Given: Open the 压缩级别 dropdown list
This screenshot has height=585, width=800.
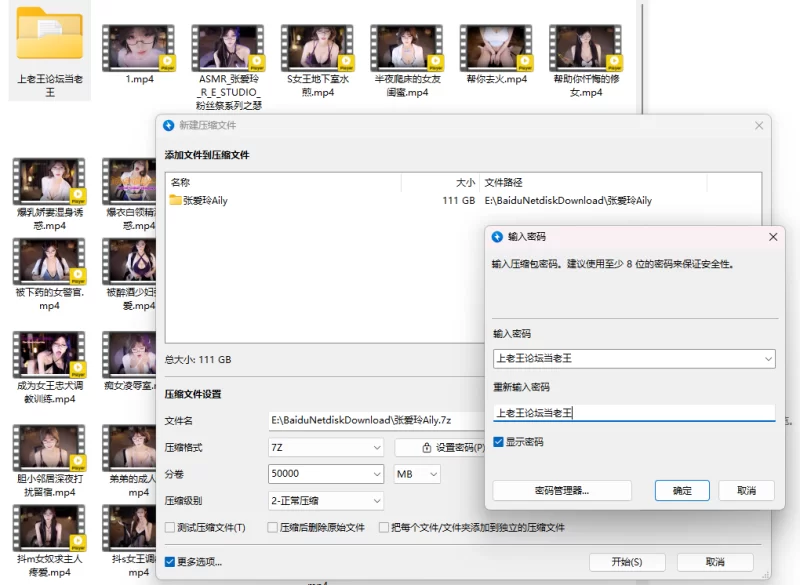Looking at the screenshot, I should click(x=376, y=500).
